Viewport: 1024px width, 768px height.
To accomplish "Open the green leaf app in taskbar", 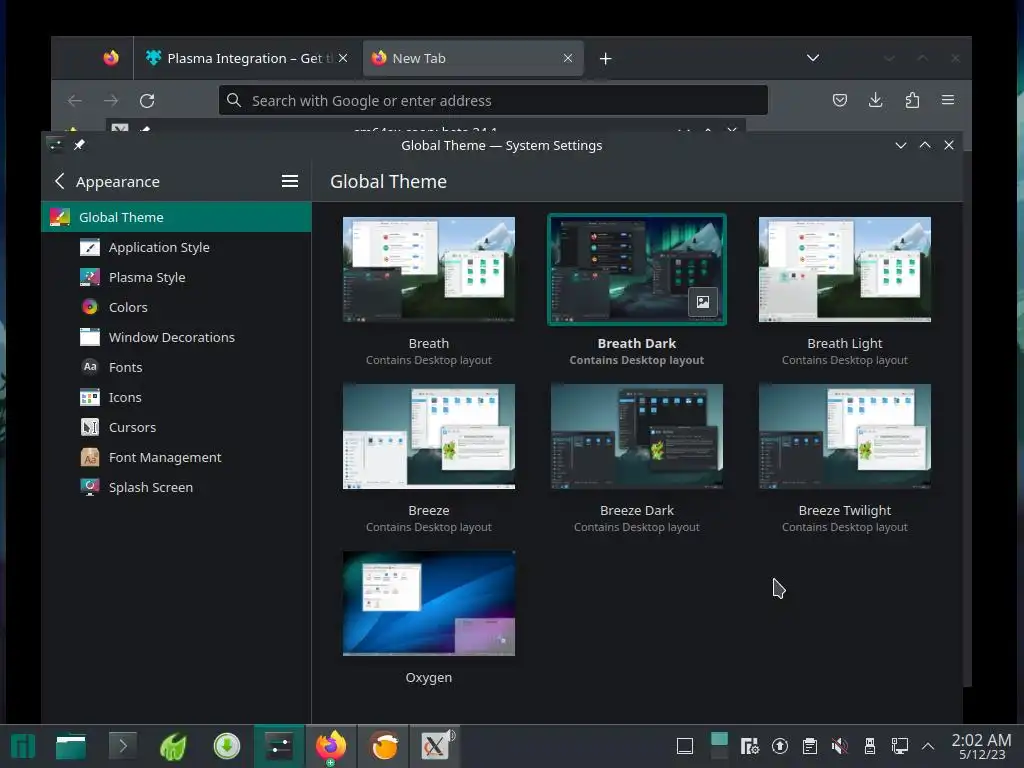I will (174, 746).
